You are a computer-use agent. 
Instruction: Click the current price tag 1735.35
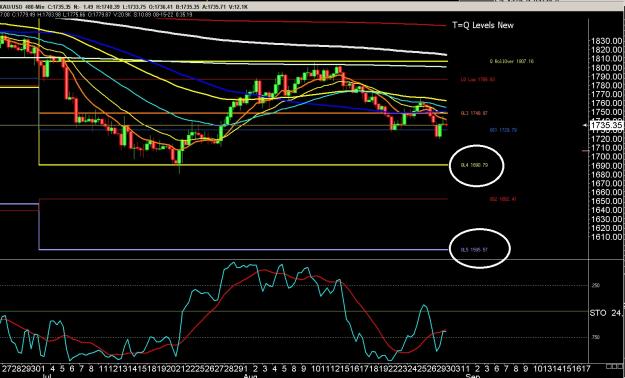(x=606, y=126)
